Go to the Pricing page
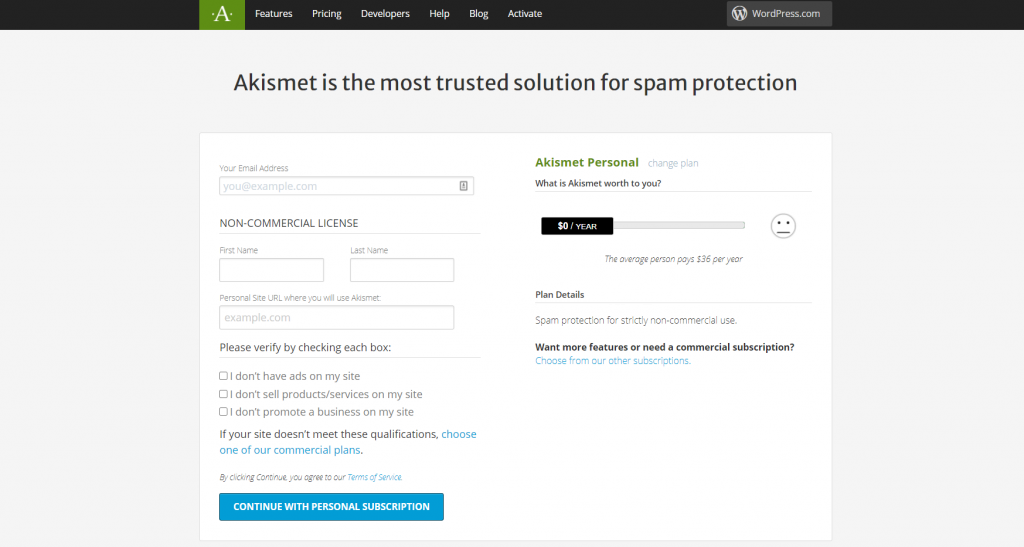 click(x=326, y=14)
